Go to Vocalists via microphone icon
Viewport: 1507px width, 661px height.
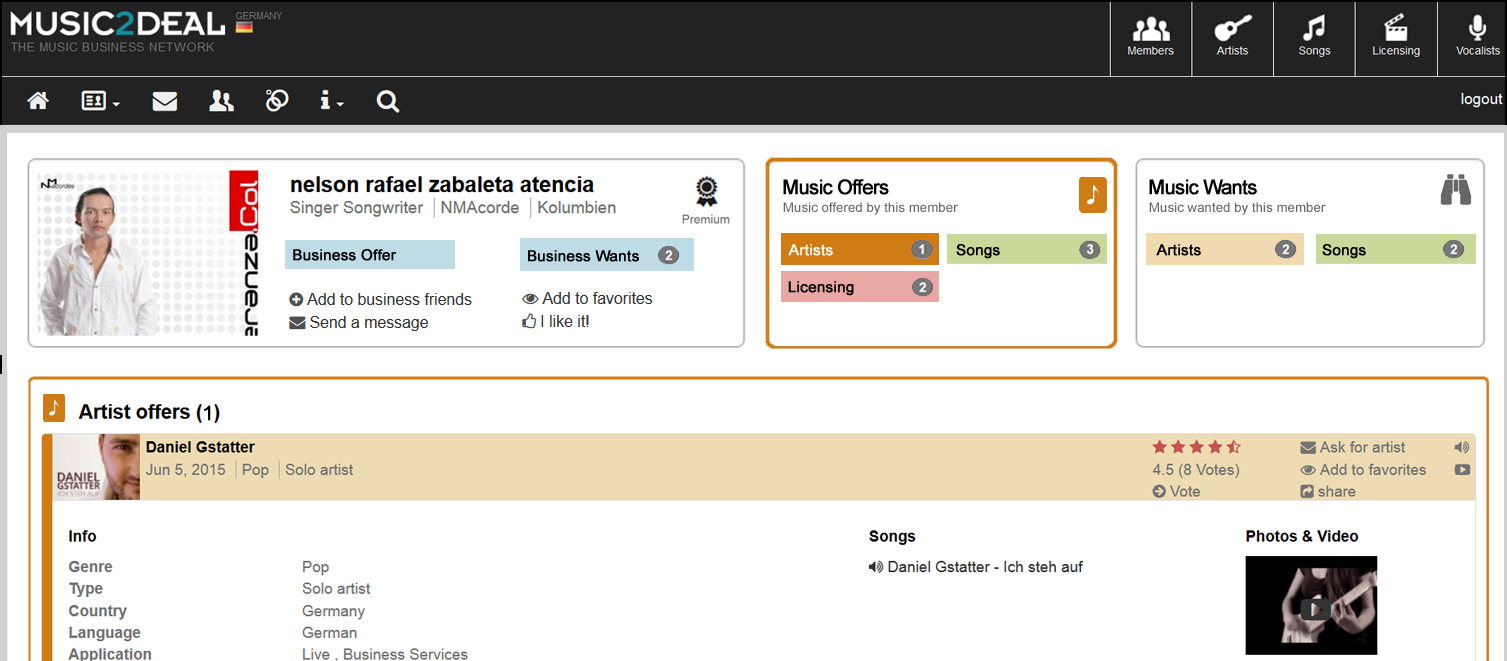[1477, 38]
